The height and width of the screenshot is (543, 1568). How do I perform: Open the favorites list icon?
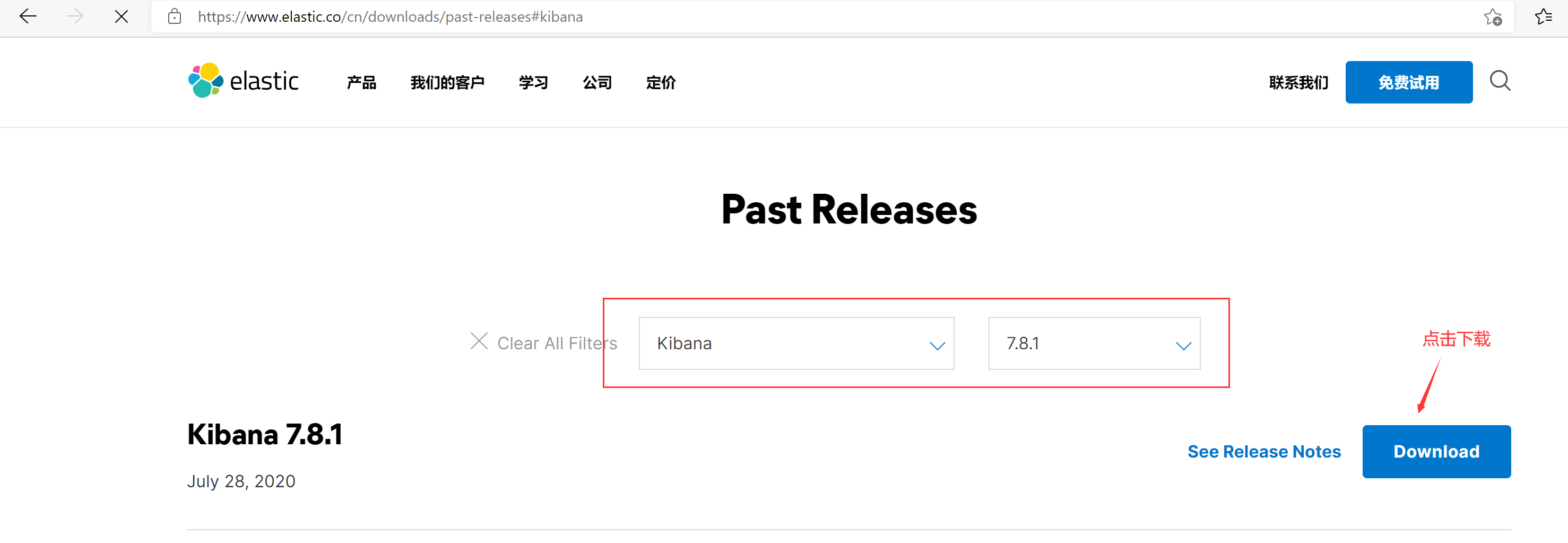click(x=1543, y=16)
